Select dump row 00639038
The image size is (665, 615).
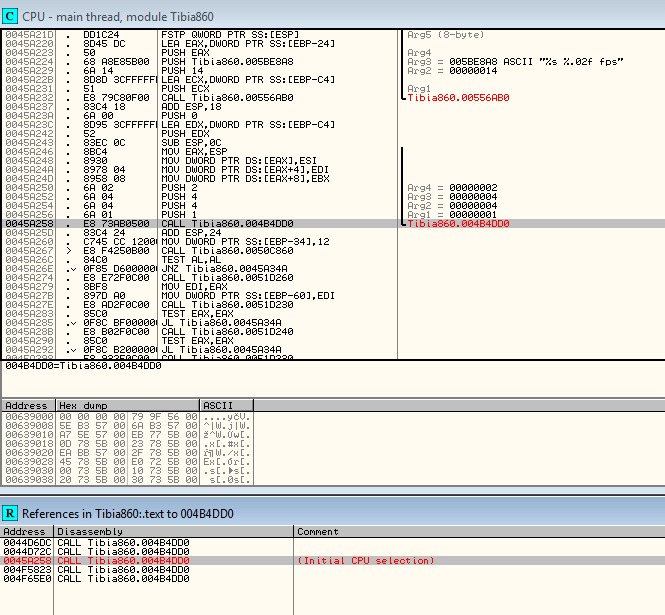[x=127, y=480]
